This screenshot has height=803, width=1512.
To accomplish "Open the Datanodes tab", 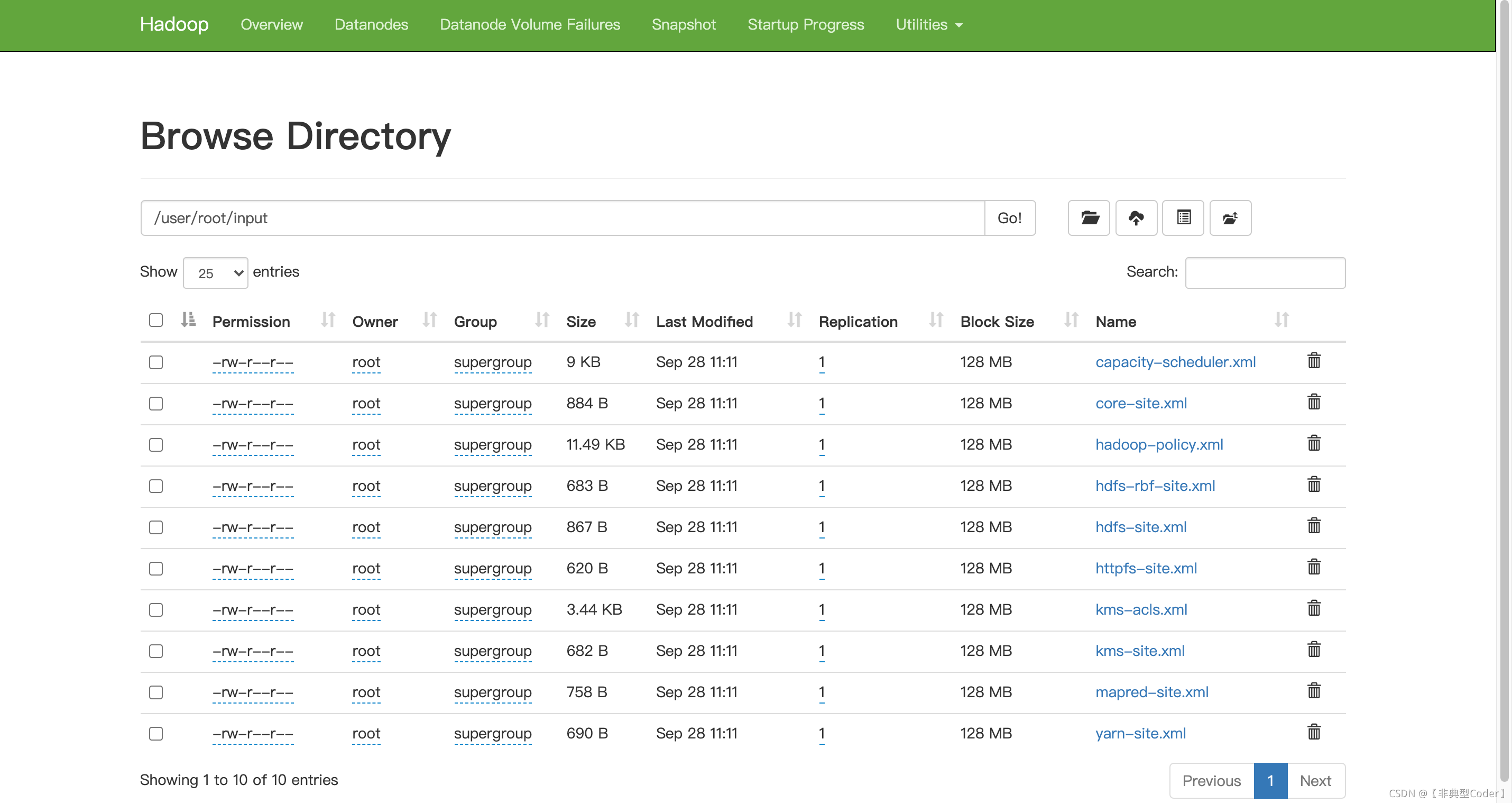I will (x=371, y=25).
